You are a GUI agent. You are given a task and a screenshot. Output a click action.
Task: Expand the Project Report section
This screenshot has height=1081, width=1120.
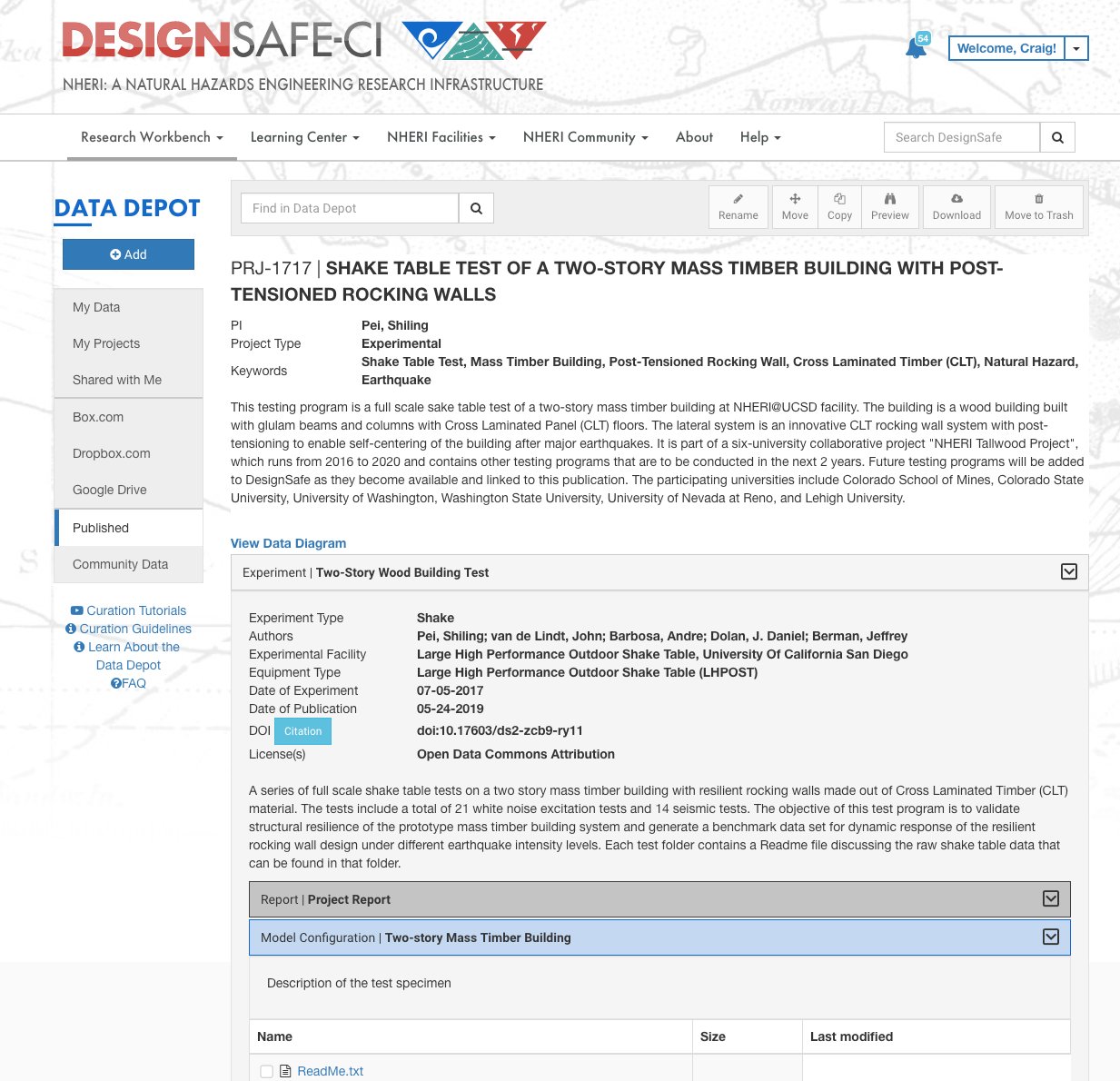1051,898
